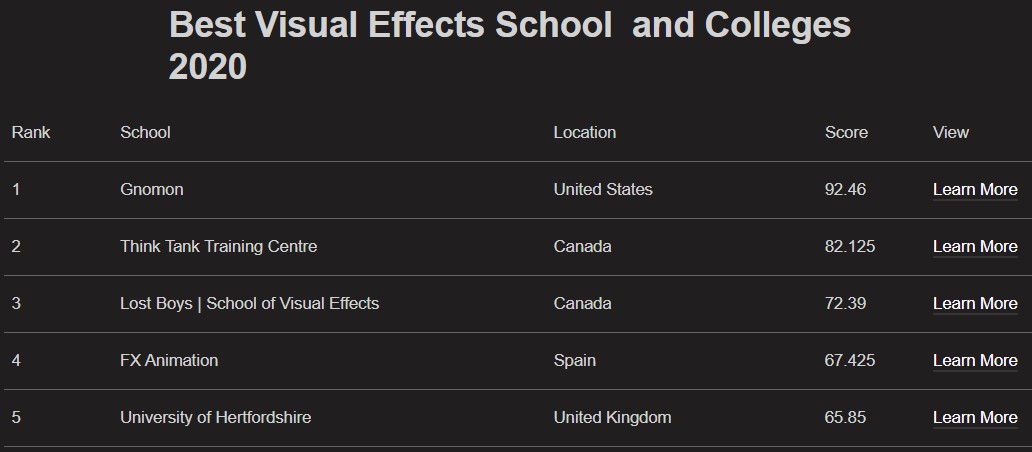Viewport: 1032px width, 452px height.
Task: Click the View column header
Action: [950, 132]
